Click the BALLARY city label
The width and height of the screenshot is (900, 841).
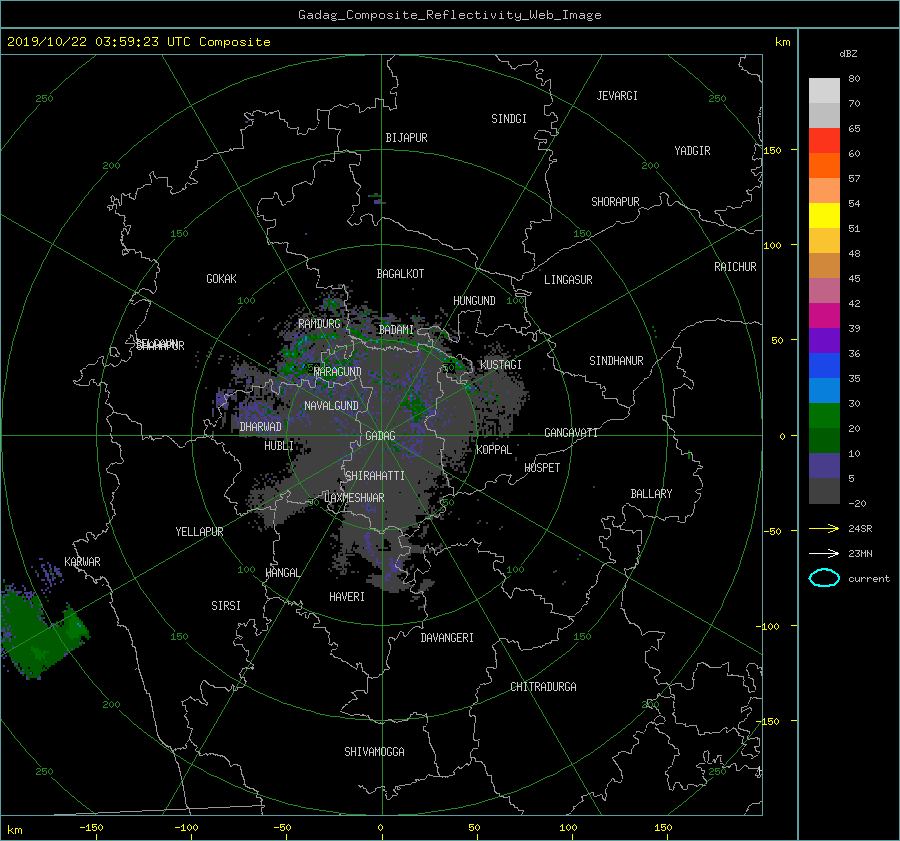[651, 494]
